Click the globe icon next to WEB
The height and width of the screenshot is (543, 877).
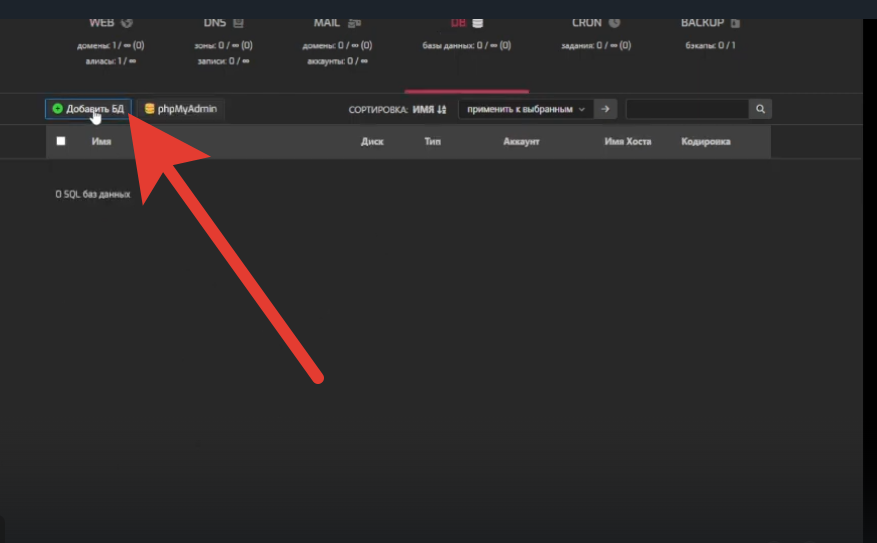tap(127, 22)
